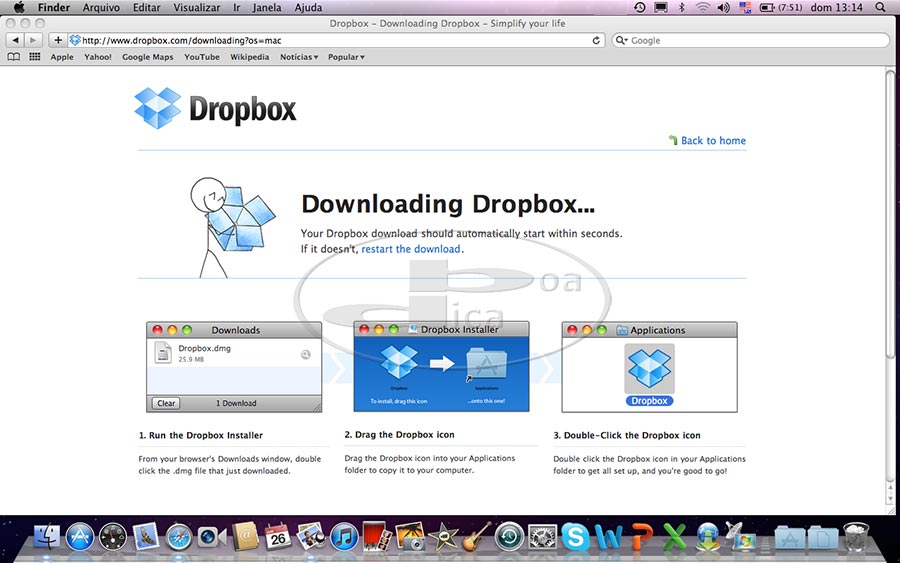Open the Applications folder in dock

[x=790, y=538]
